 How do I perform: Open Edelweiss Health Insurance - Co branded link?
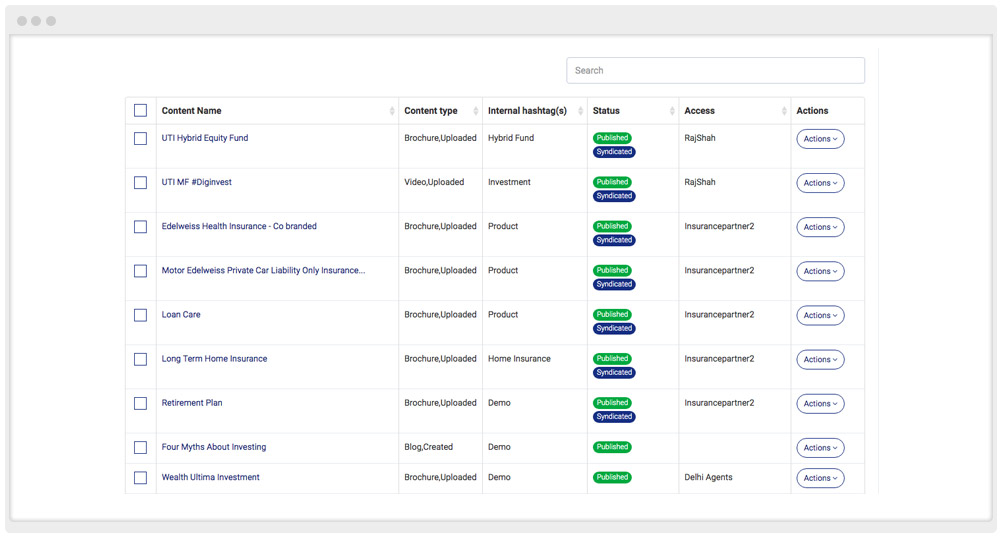[239, 226]
